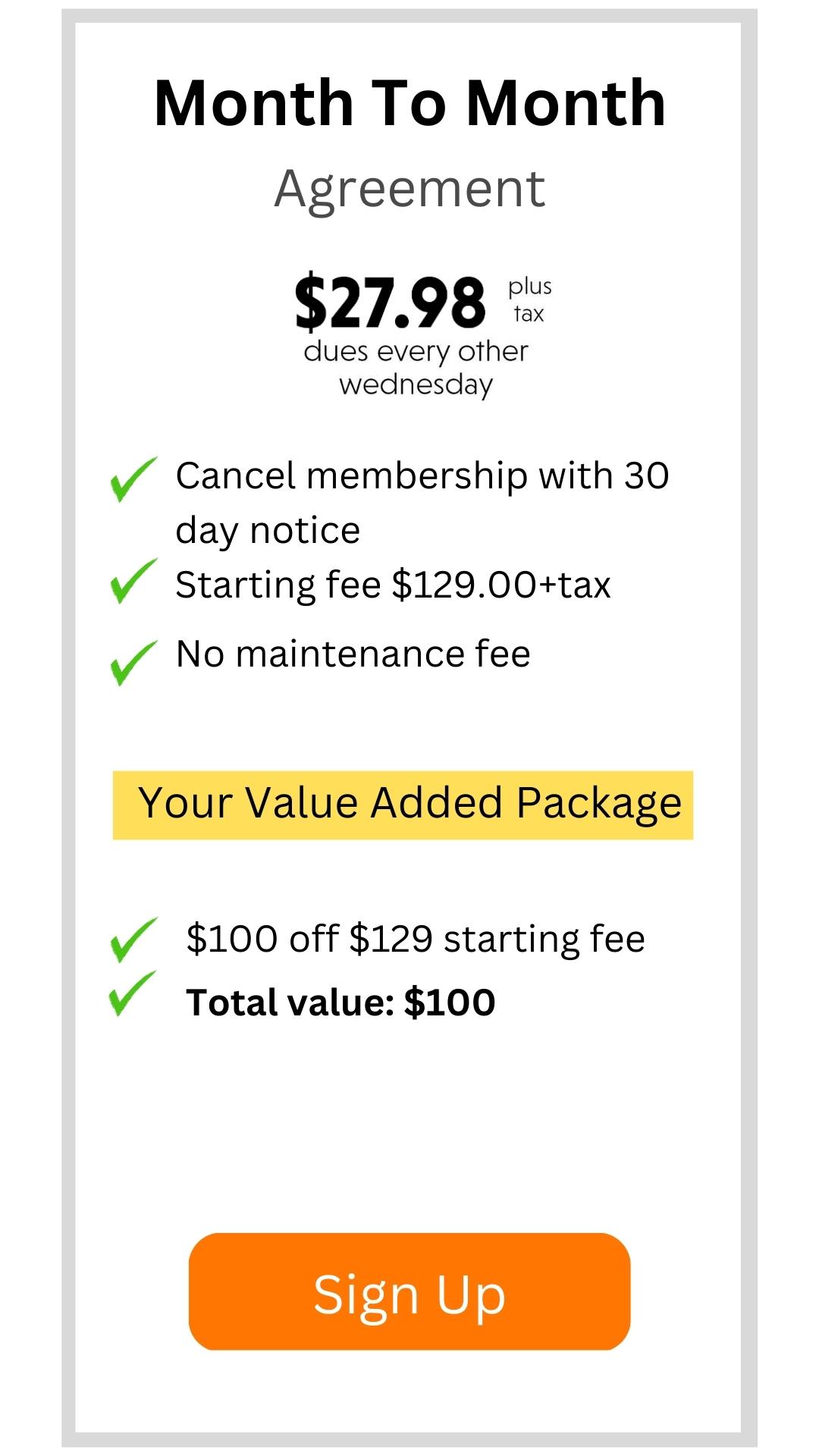Click the $27.98 price

pyautogui.click(x=390, y=303)
